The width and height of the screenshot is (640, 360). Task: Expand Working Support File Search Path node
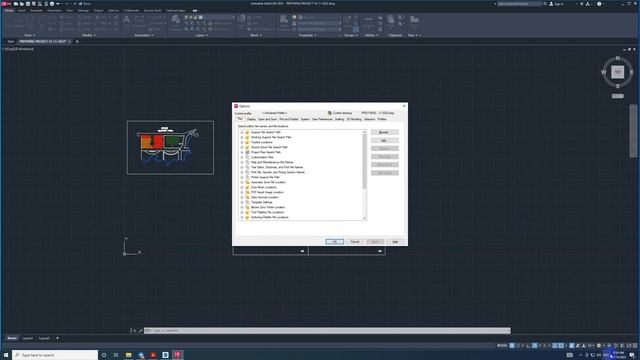click(242, 137)
